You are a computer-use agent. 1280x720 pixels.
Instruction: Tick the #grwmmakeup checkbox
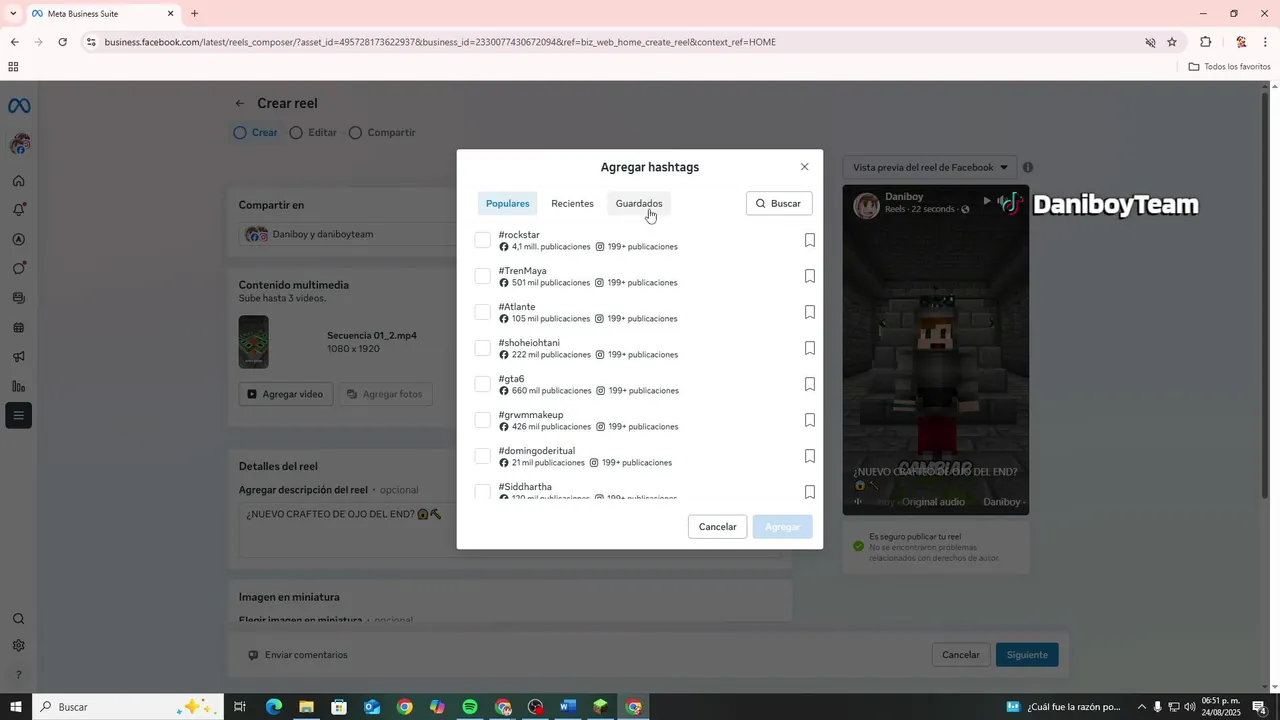click(x=483, y=420)
